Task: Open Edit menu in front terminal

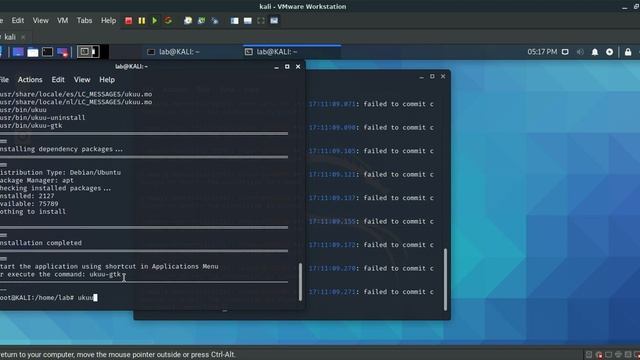Action: [x=58, y=80]
